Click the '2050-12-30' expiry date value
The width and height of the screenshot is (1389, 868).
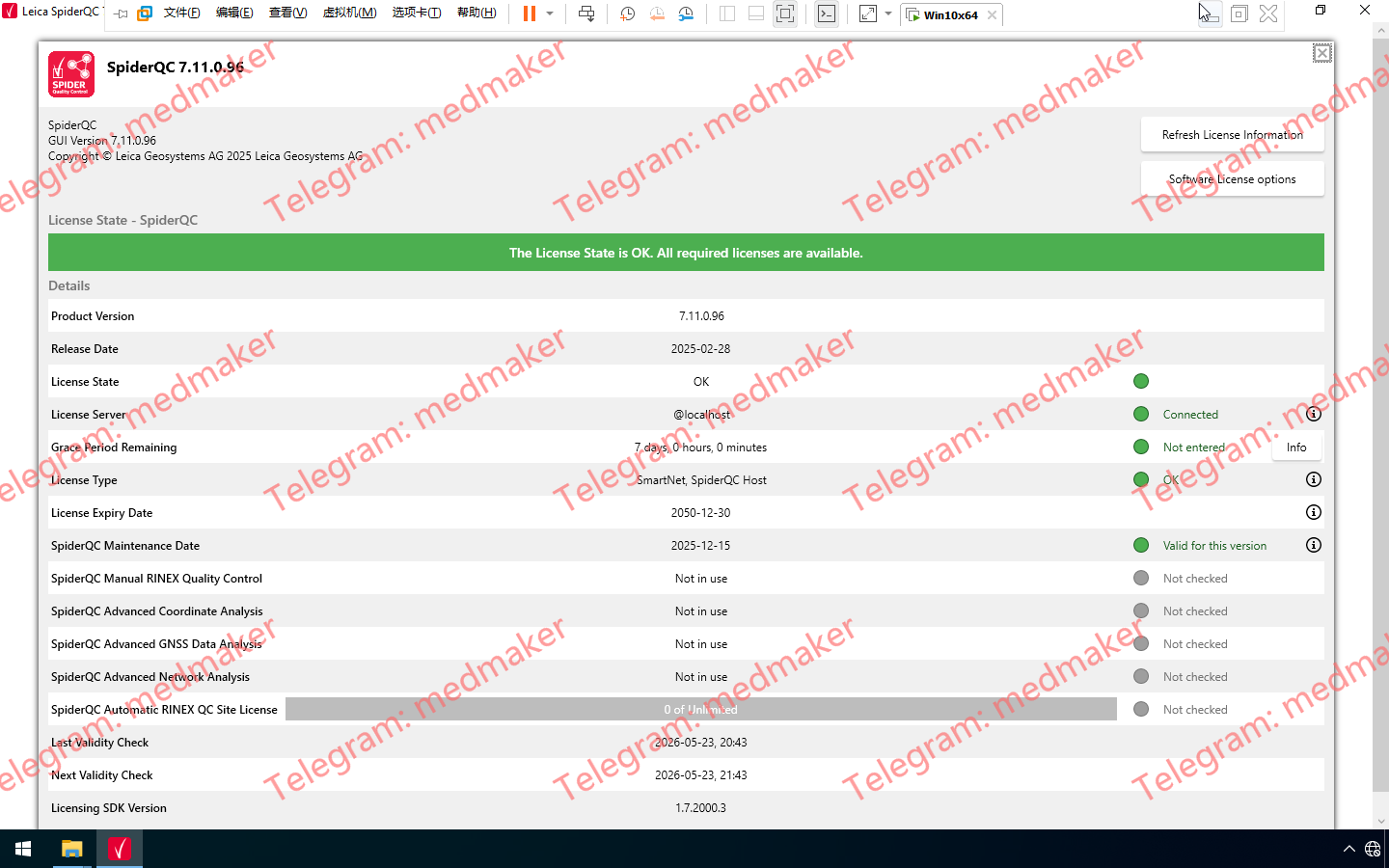click(701, 513)
